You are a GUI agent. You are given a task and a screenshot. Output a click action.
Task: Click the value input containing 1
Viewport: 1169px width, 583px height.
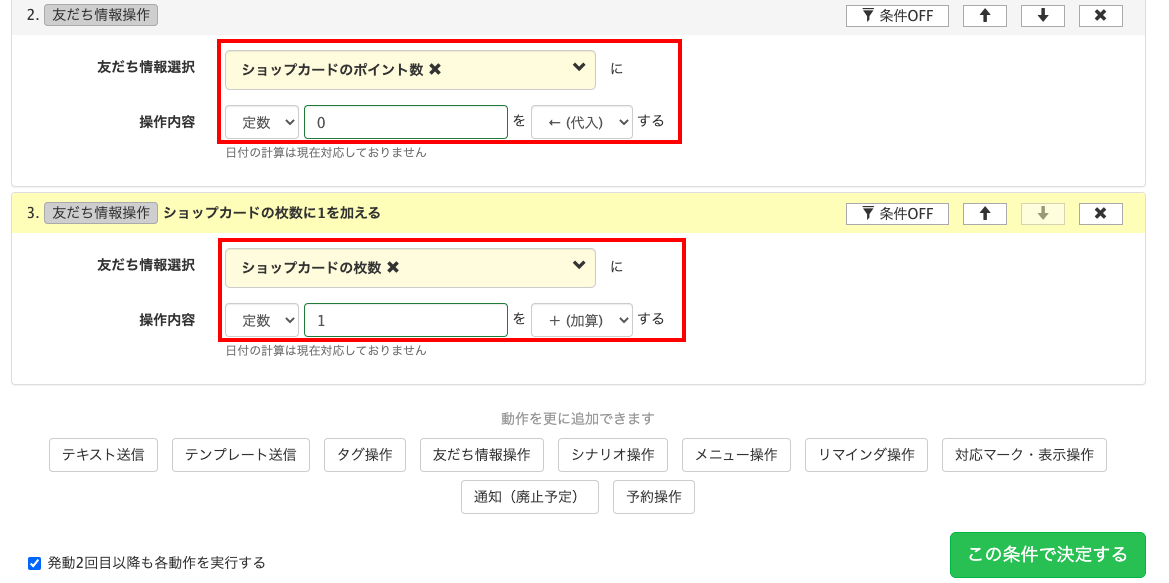pyautogui.click(x=405, y=320)
